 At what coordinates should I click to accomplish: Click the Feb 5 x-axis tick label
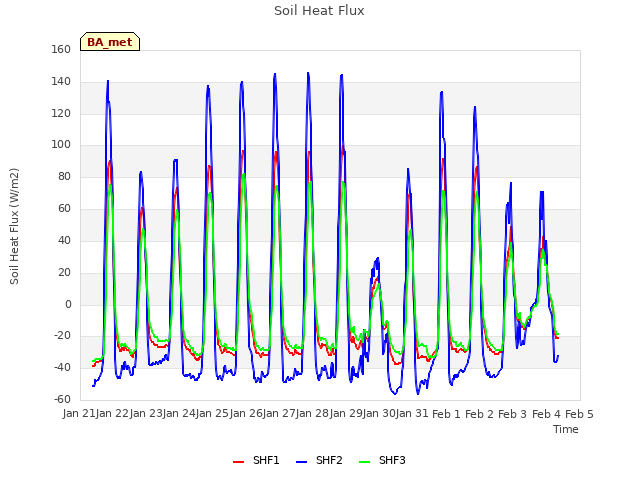coord(579,414)
